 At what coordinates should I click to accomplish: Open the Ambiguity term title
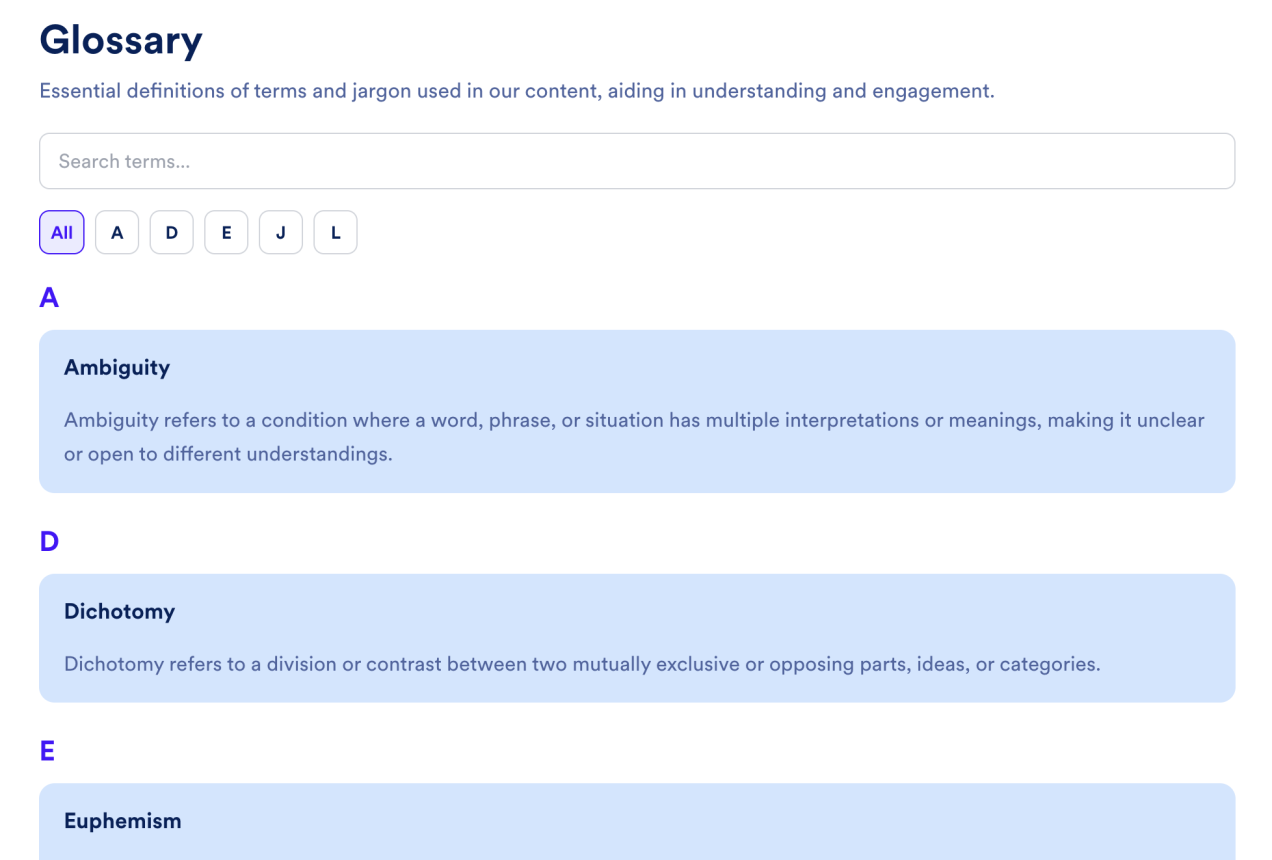(117, 368)
